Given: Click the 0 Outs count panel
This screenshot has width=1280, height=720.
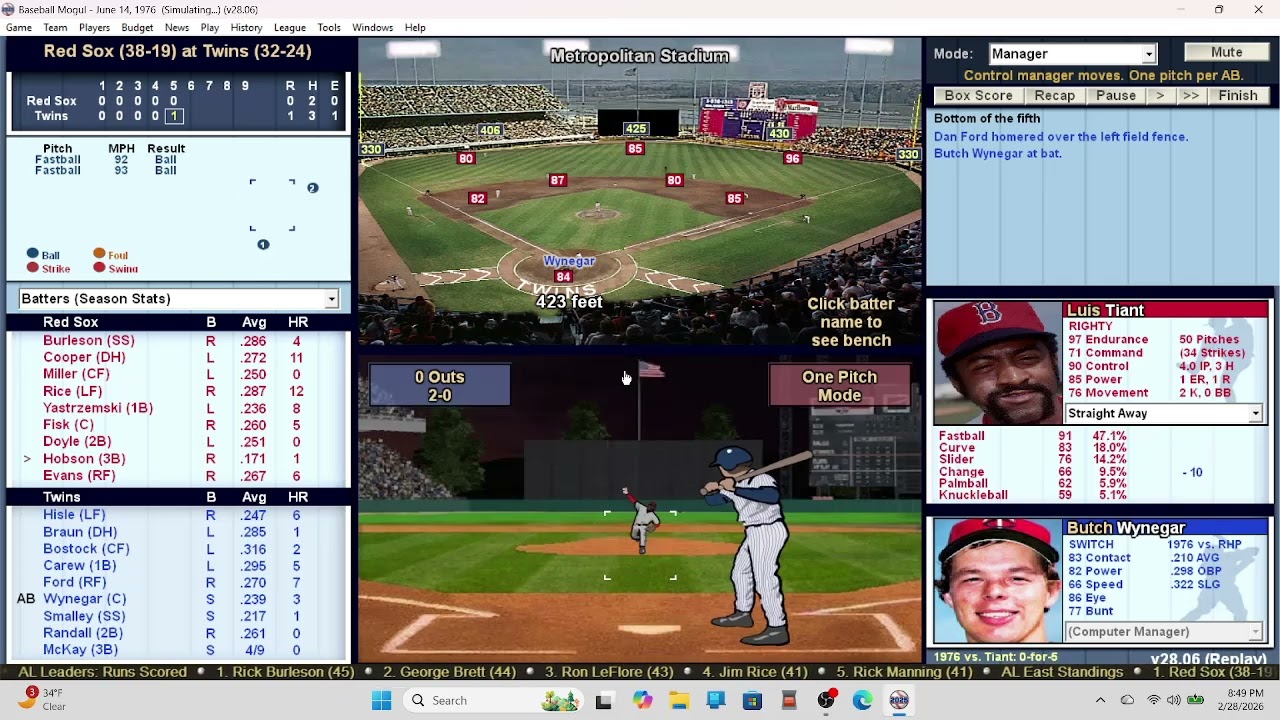Looking at the screenshot, I should (x=440, y=386).
